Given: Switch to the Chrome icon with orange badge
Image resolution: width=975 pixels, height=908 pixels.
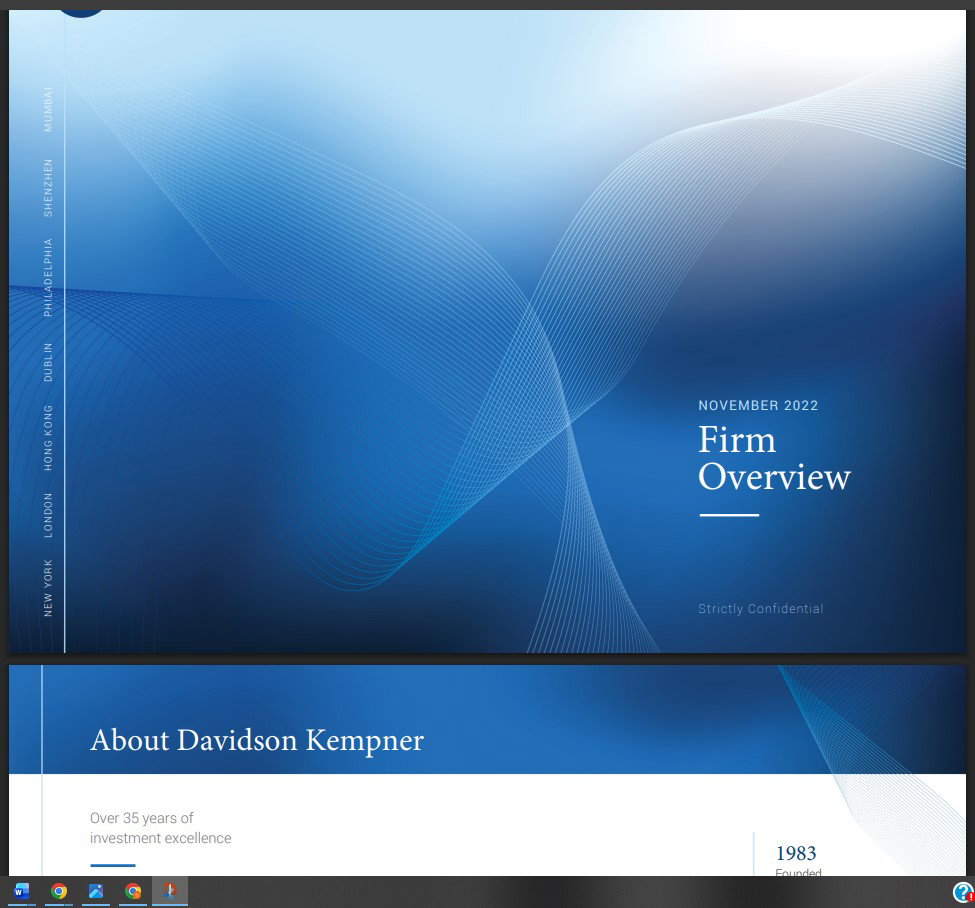Looking at the screenshot, I should coord(133,891).
